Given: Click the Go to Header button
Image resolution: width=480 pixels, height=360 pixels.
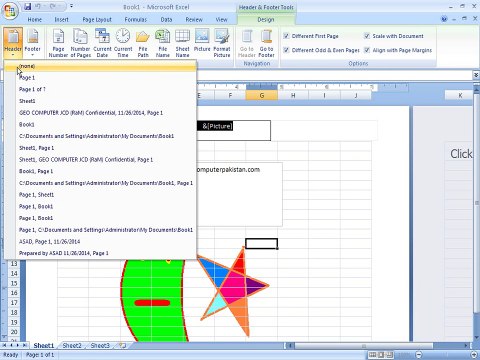Looking at the screenshot, I should 247,43.
